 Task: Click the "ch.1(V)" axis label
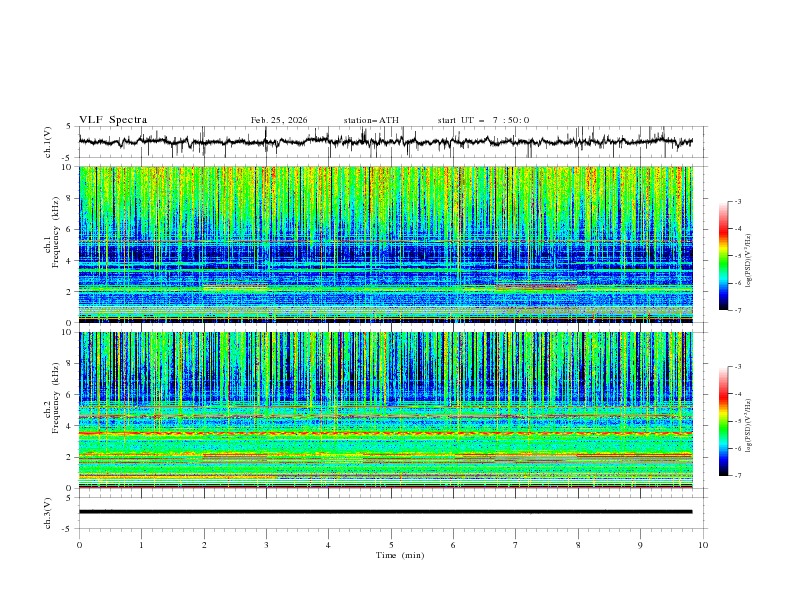click(x=48, y=142)
